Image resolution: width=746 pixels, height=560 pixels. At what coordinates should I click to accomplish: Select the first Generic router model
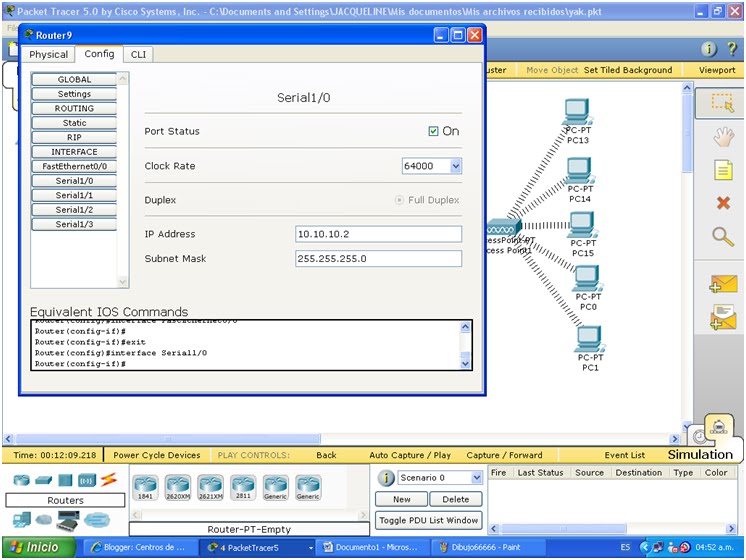275,488
